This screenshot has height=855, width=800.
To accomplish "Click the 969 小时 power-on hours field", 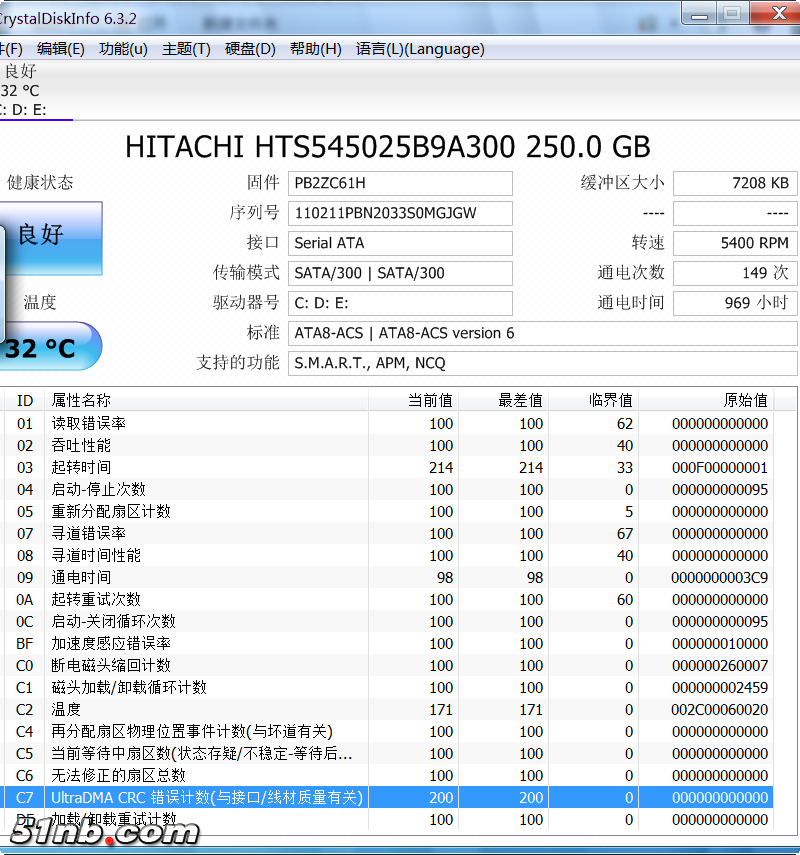I will [x=735, y=303].
